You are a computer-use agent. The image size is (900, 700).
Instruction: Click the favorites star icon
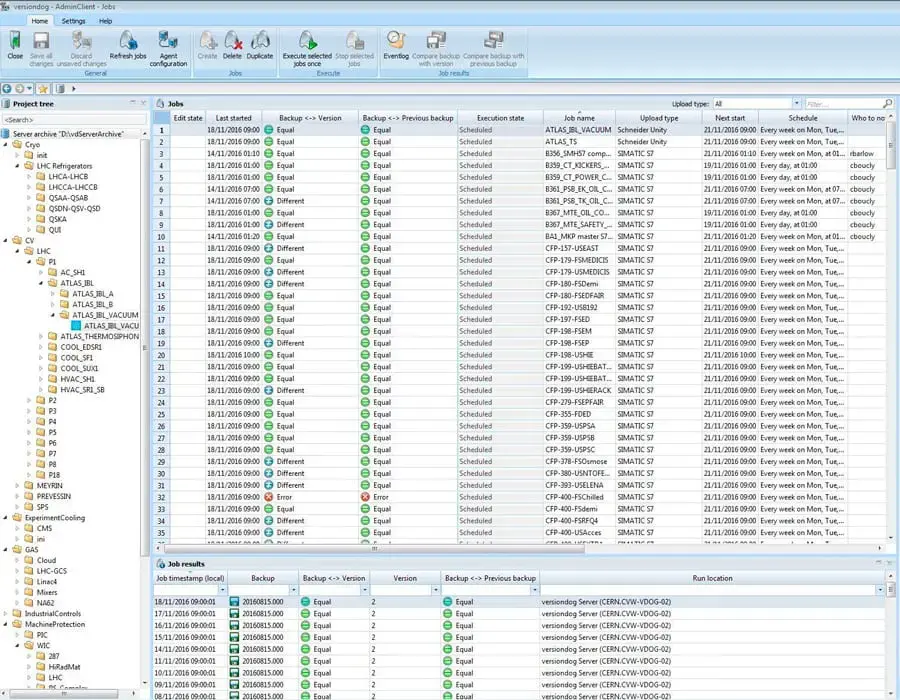[43, 89]
